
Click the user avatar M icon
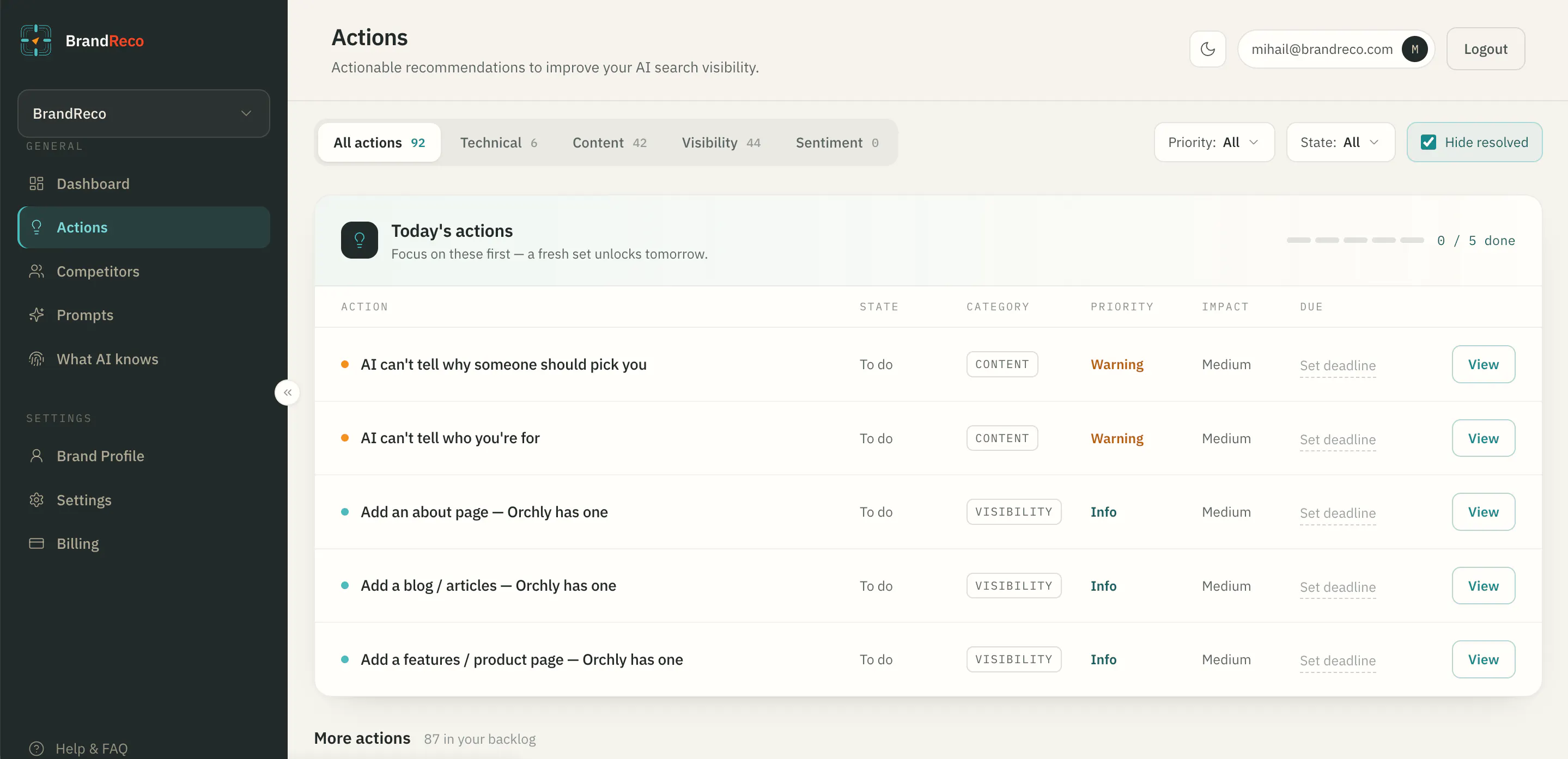1414,49
